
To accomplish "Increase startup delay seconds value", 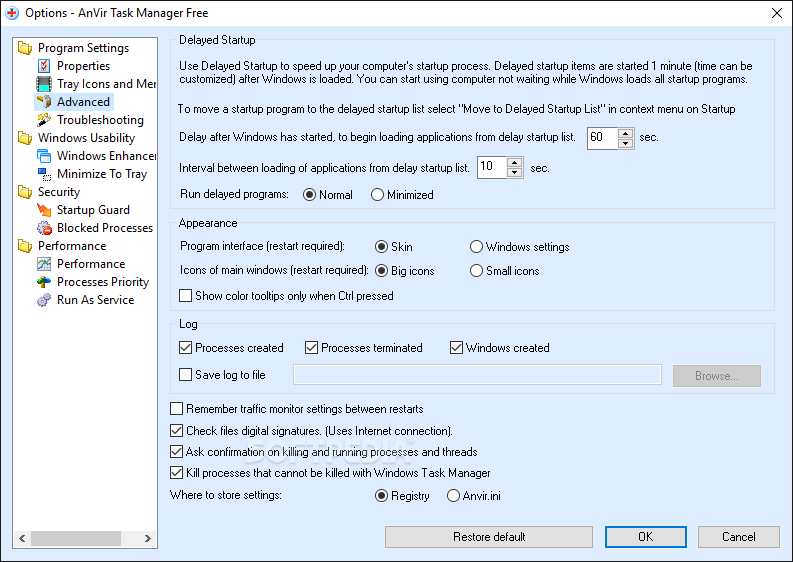I will (x=626, y=134).
